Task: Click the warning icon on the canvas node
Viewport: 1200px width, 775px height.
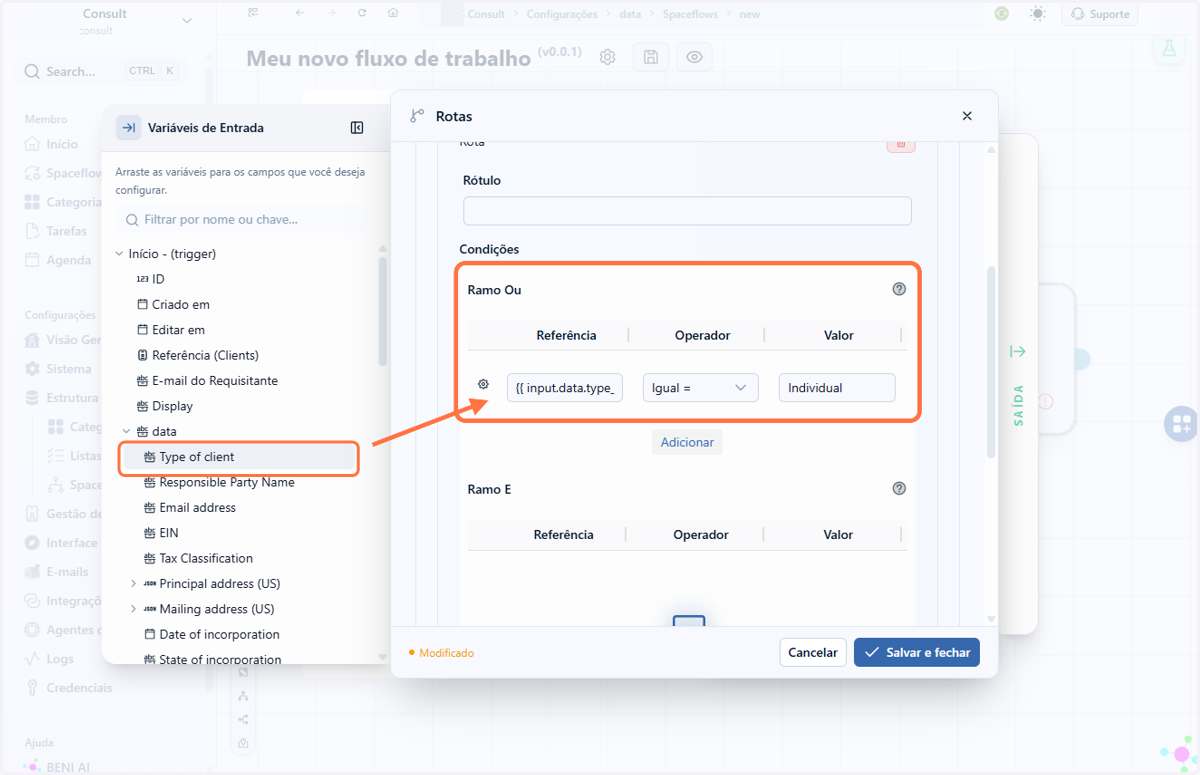Action: pos(1046,401)
